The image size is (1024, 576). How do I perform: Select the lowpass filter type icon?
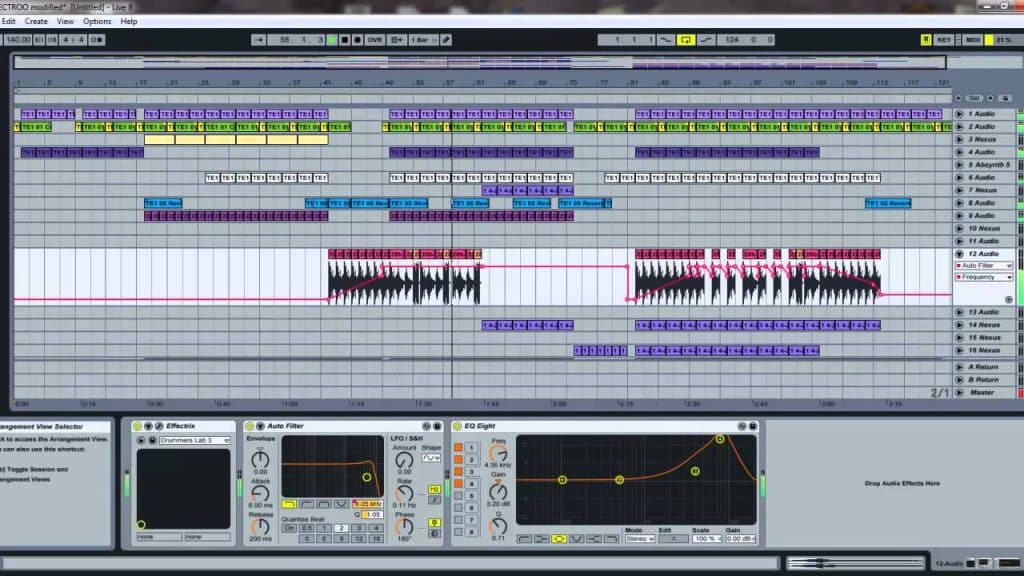289,504
